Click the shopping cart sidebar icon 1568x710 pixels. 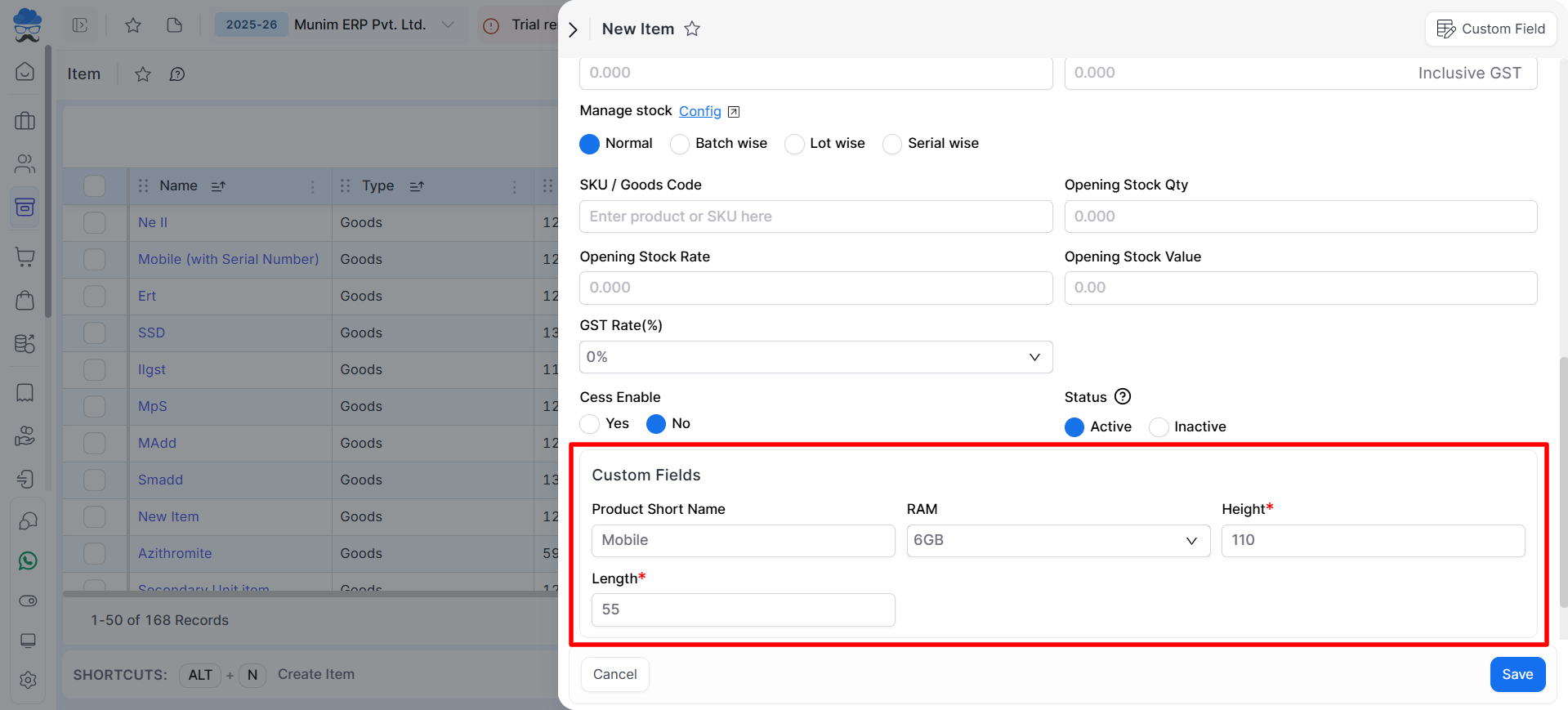pyautogui.click(x=25, y=257)
